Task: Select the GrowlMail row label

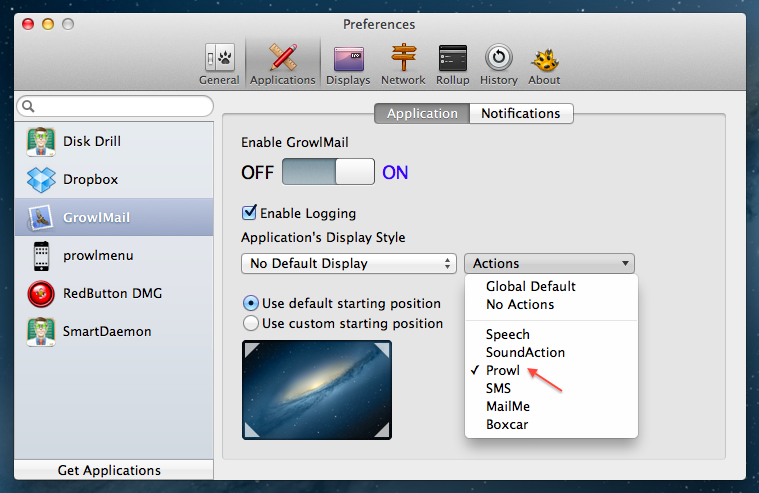Action: pos(96,217)
